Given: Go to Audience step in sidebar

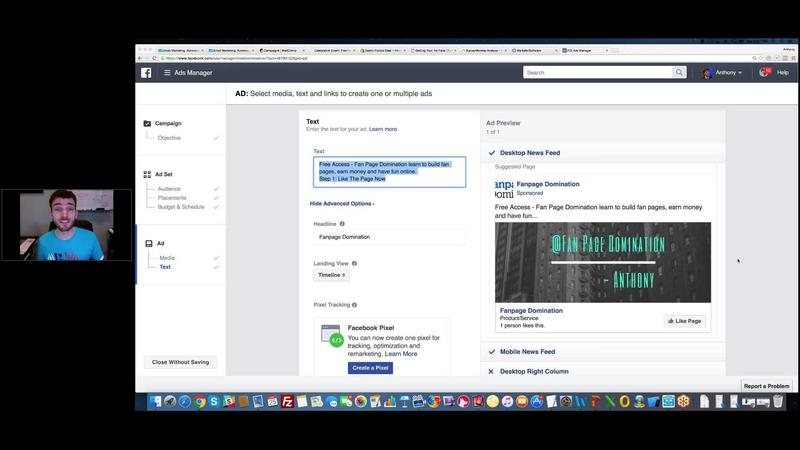Looking at the screenshot, I should [169, 189].
